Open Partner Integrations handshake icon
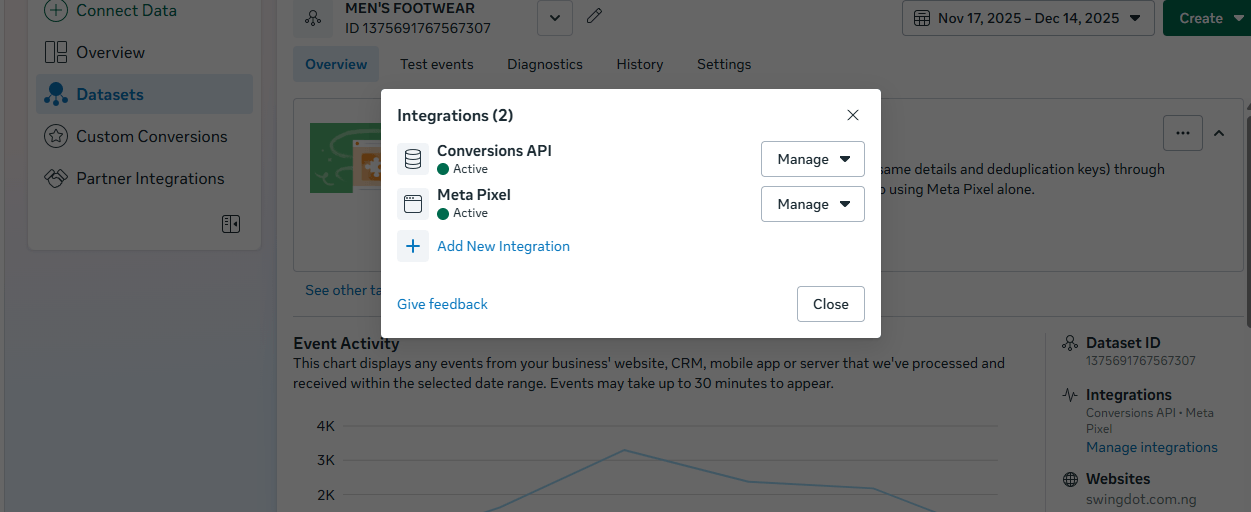The width and height of the screenshot is (1251, 512). pos(56,178)
